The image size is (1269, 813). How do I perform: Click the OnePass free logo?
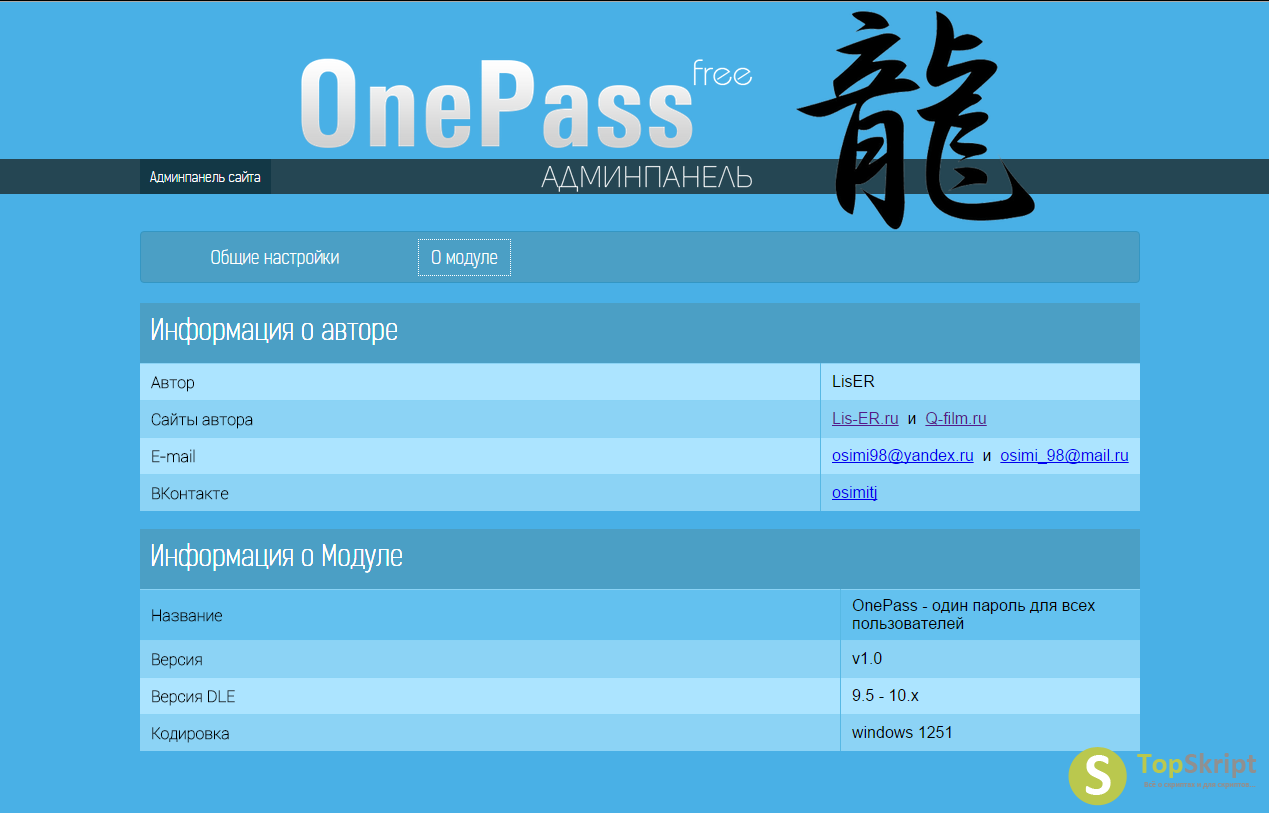[525, 105]
